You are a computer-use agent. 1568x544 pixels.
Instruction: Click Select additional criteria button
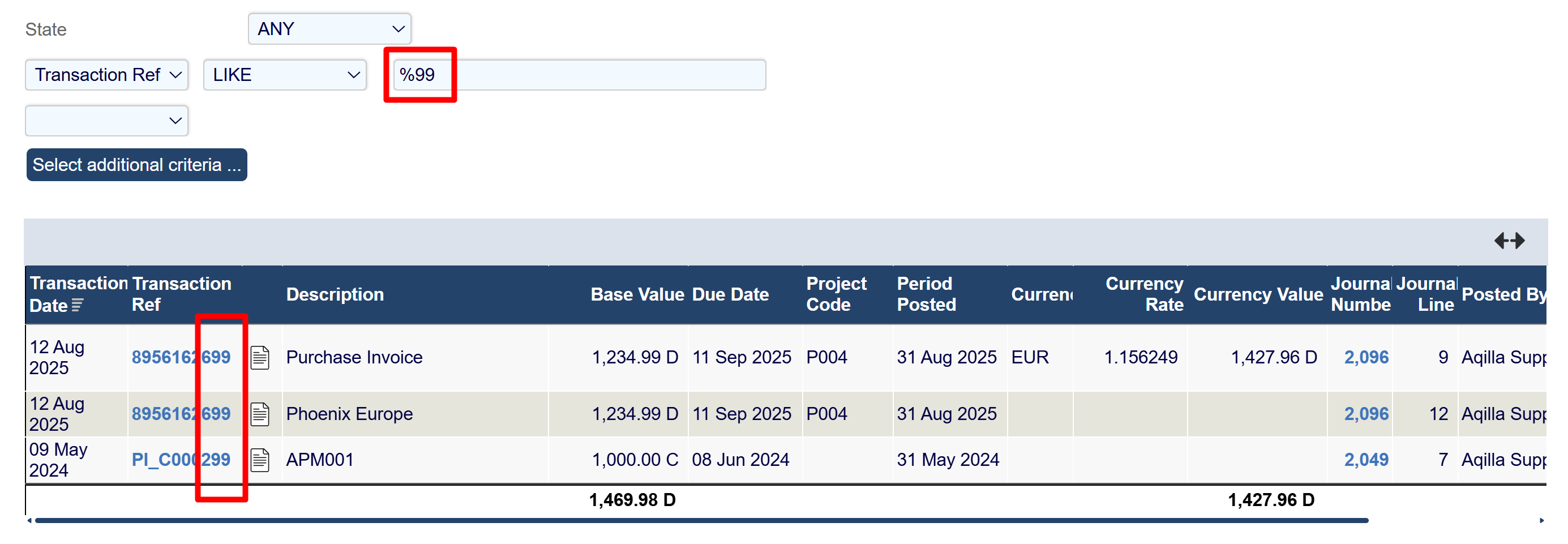click(x=137, y=165)
